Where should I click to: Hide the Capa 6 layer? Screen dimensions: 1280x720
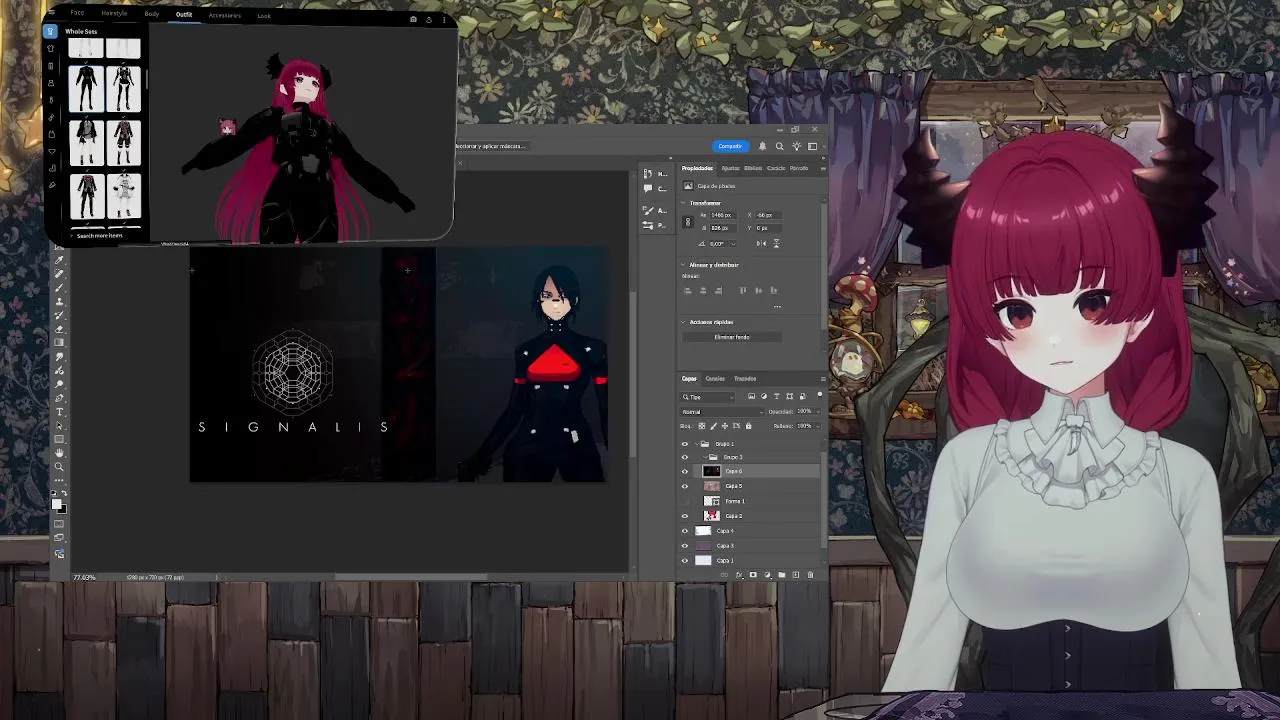pyautogui.click(x=685, y=471)
